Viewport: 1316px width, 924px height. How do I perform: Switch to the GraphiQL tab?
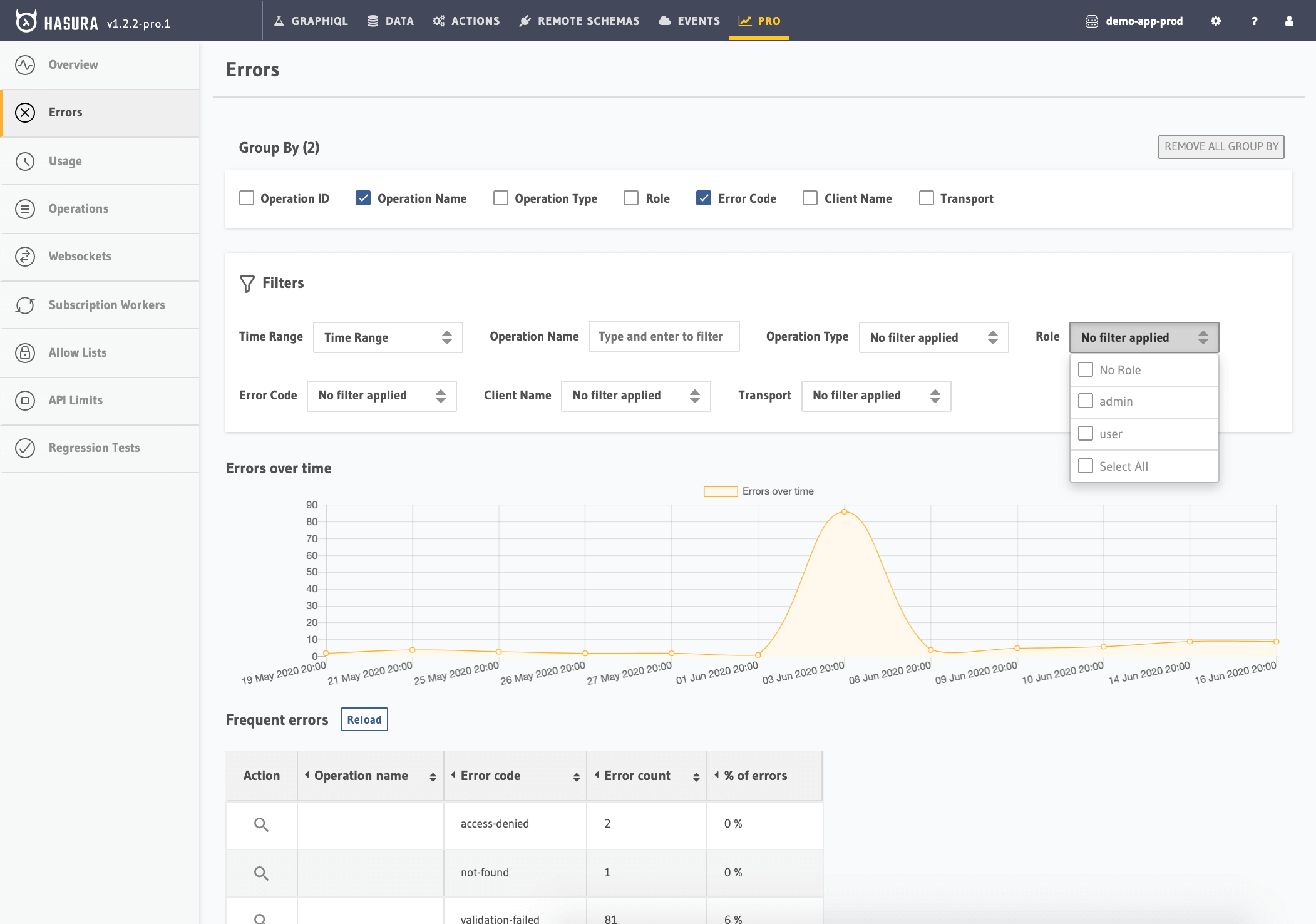[x=311, y=21]
